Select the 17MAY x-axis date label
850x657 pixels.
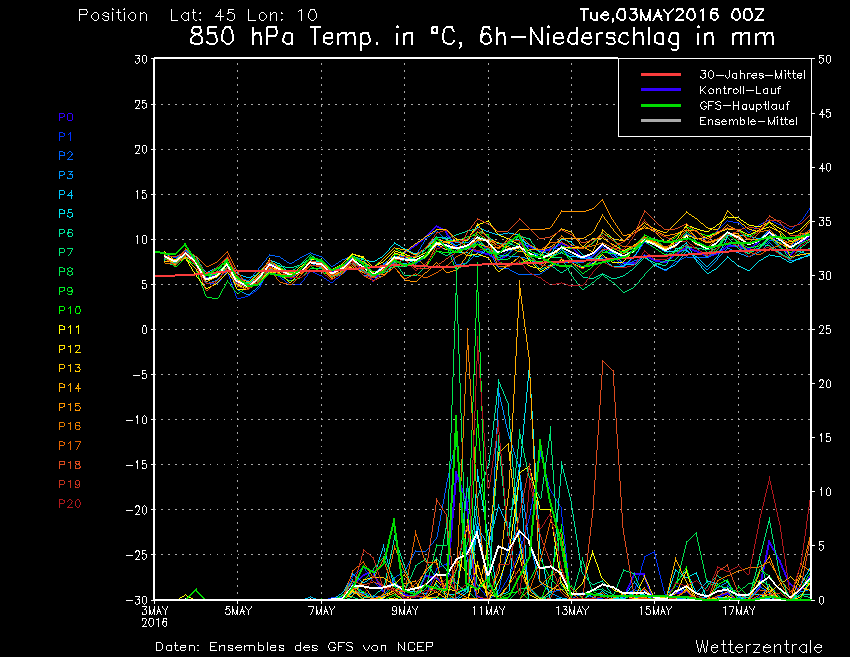click(738, 611)
